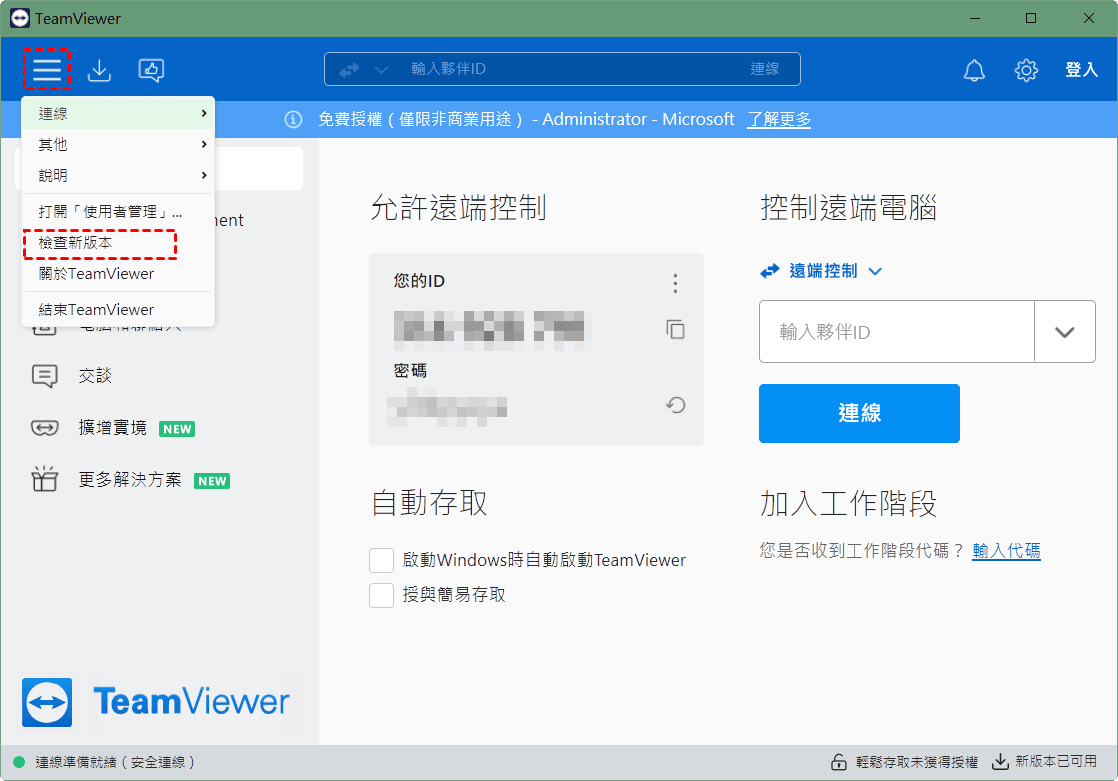Open the three-dot options in the ID card

[x=676, y=283]
